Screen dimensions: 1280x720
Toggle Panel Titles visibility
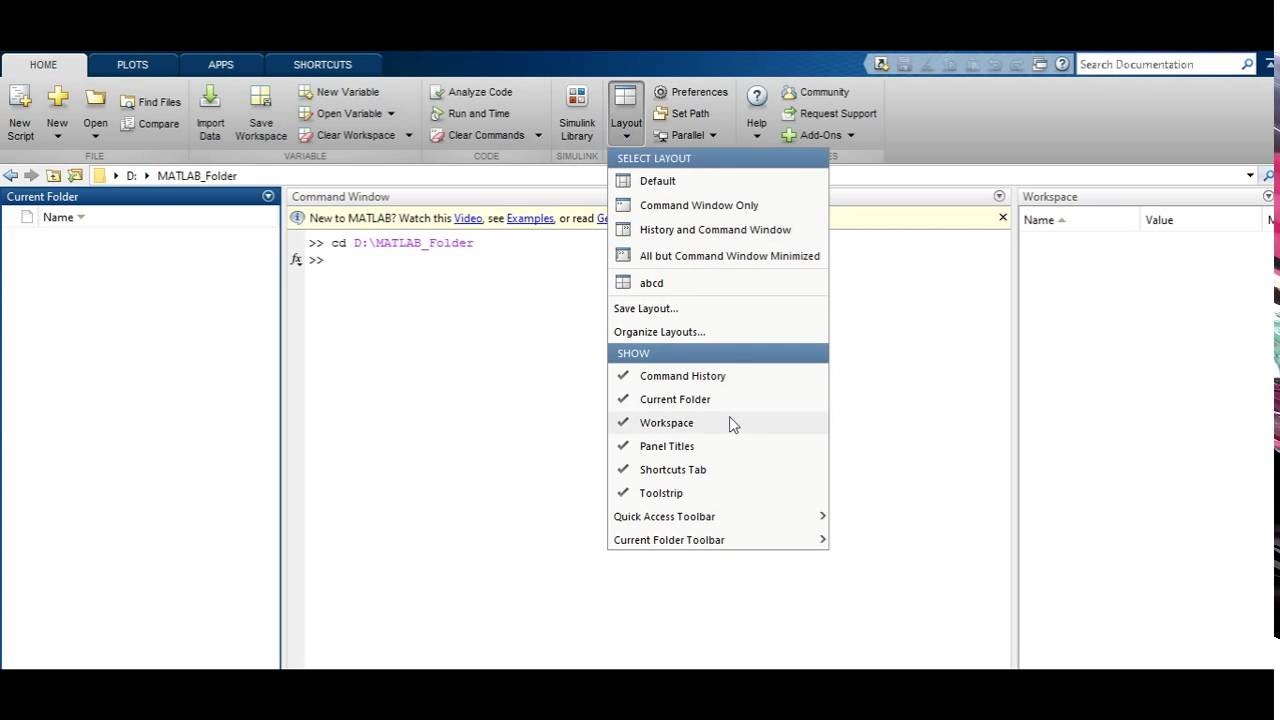coord(718,446)
